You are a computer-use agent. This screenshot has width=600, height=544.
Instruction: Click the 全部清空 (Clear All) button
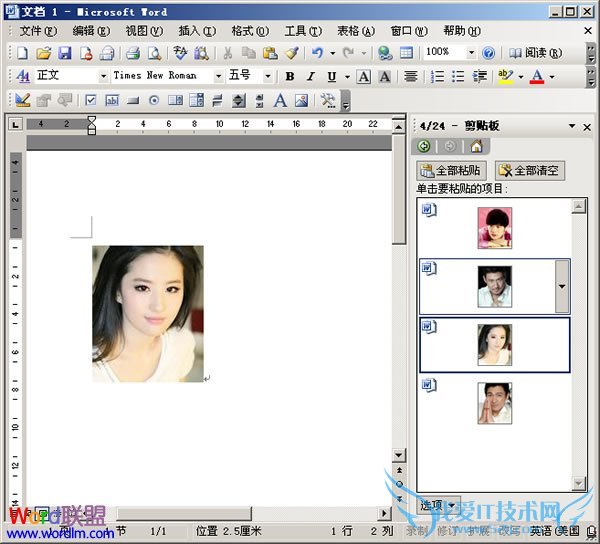(530, 170)
